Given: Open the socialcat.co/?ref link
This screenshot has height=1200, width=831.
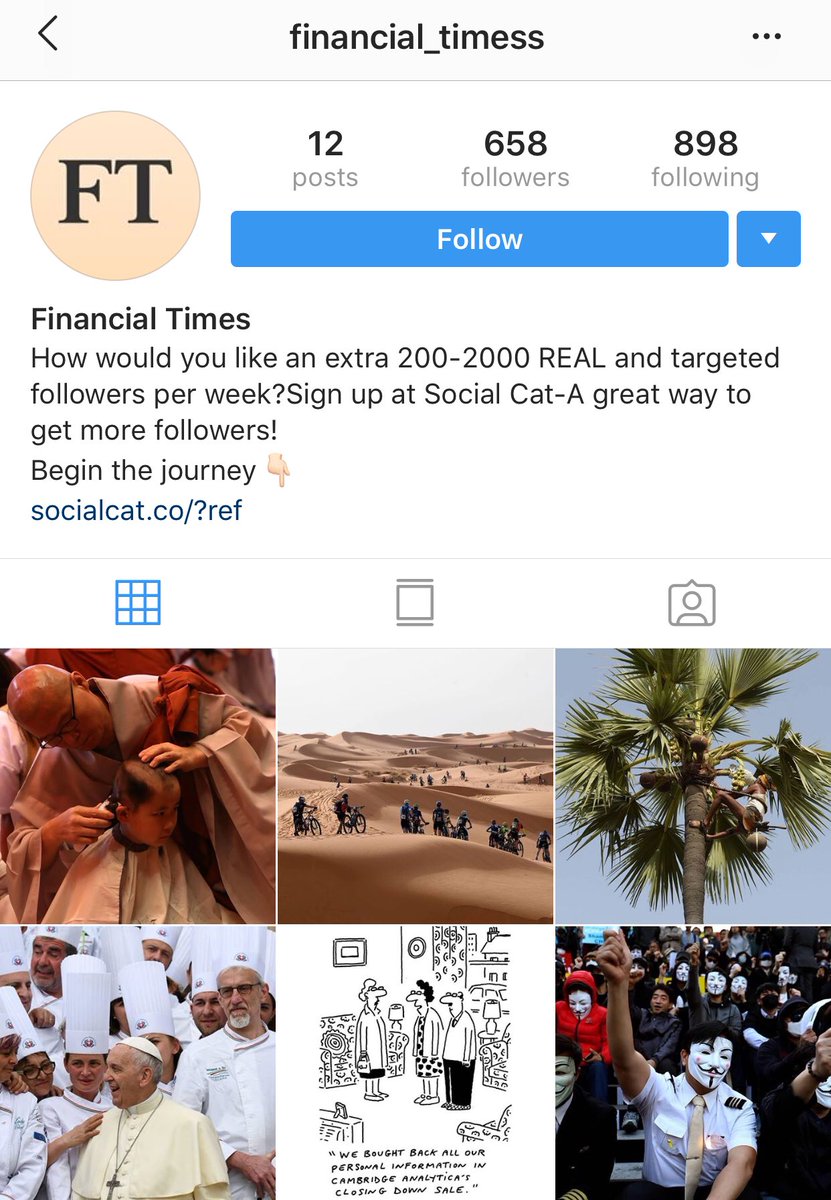Looking at the screenshot, I should coord(137,511).
